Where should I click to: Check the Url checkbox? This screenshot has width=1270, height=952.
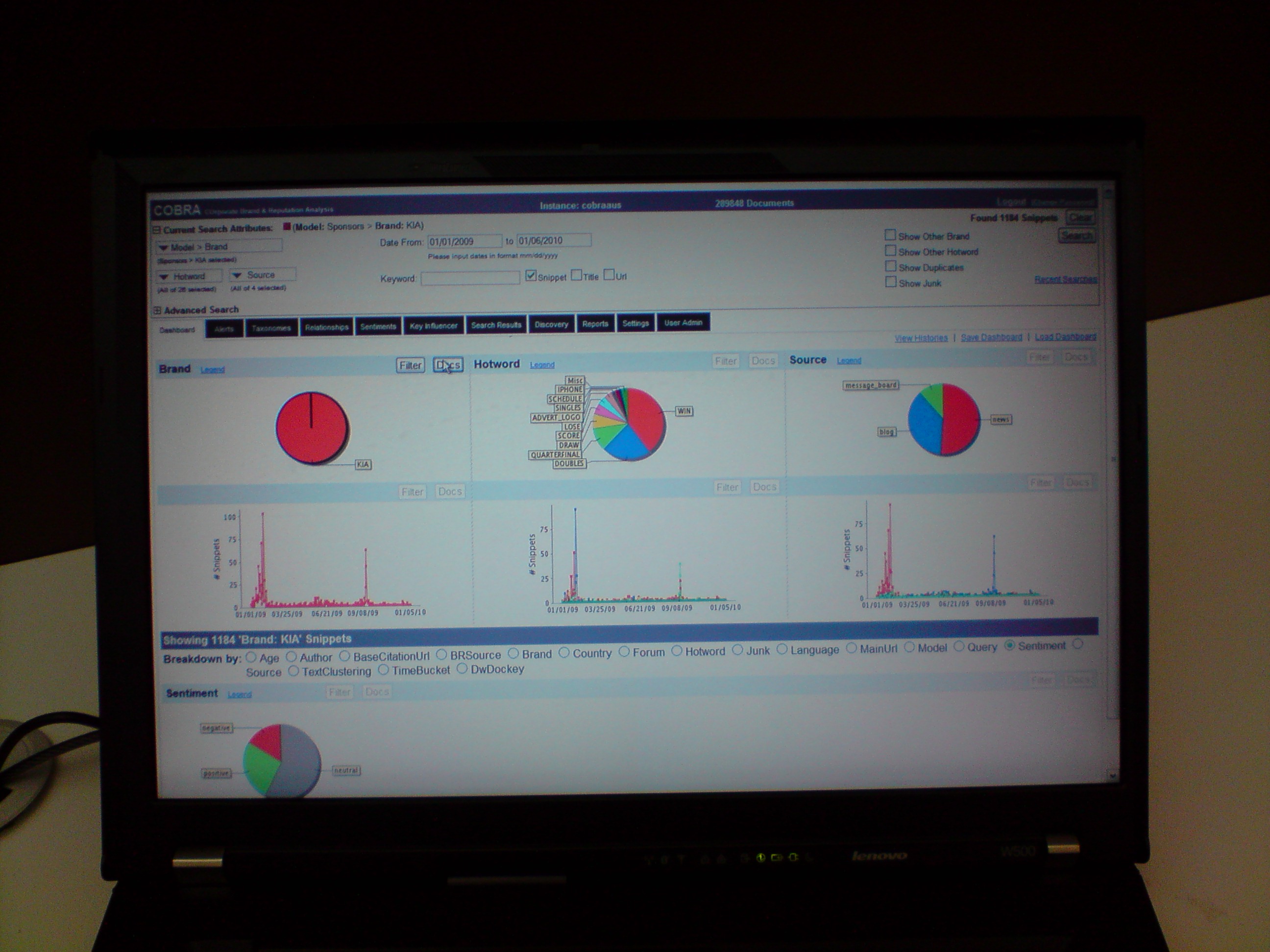pos(609,275)
